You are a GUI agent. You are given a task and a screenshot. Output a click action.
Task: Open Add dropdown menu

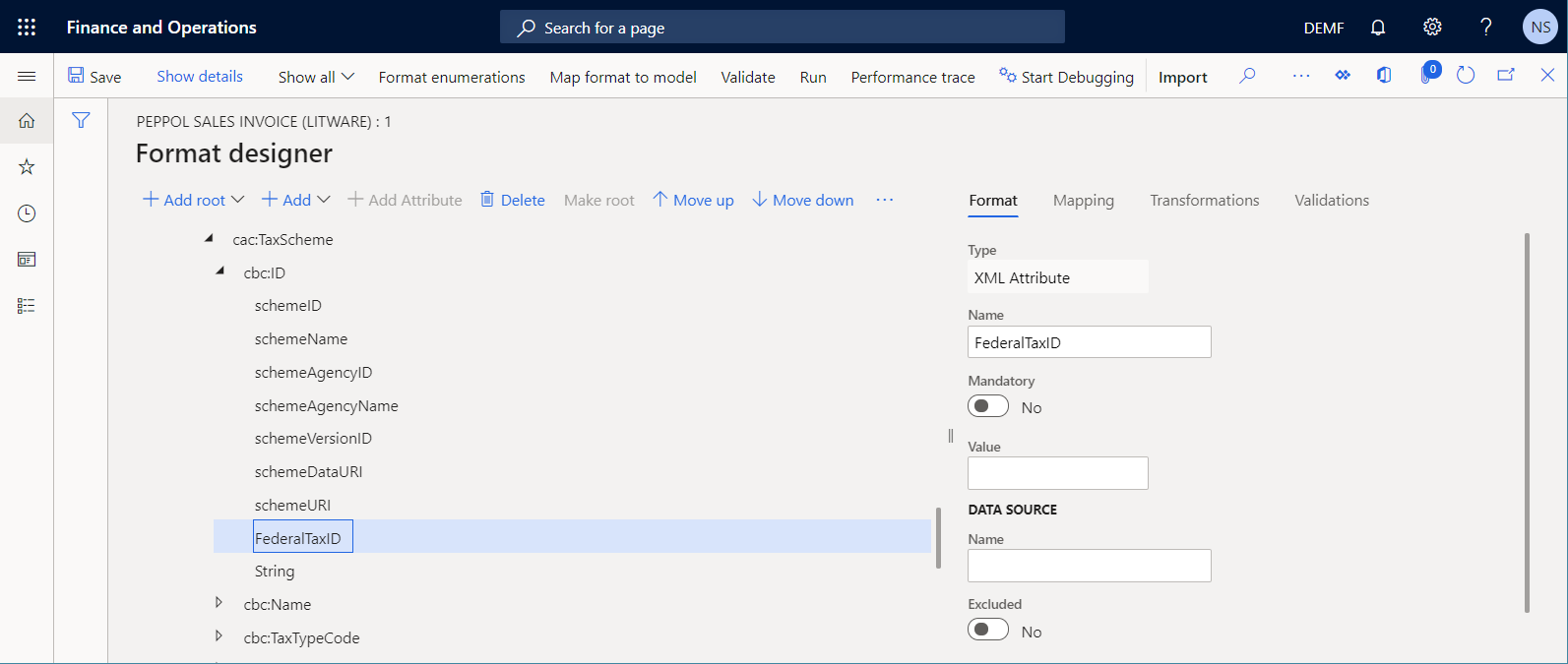coord(295,200)
